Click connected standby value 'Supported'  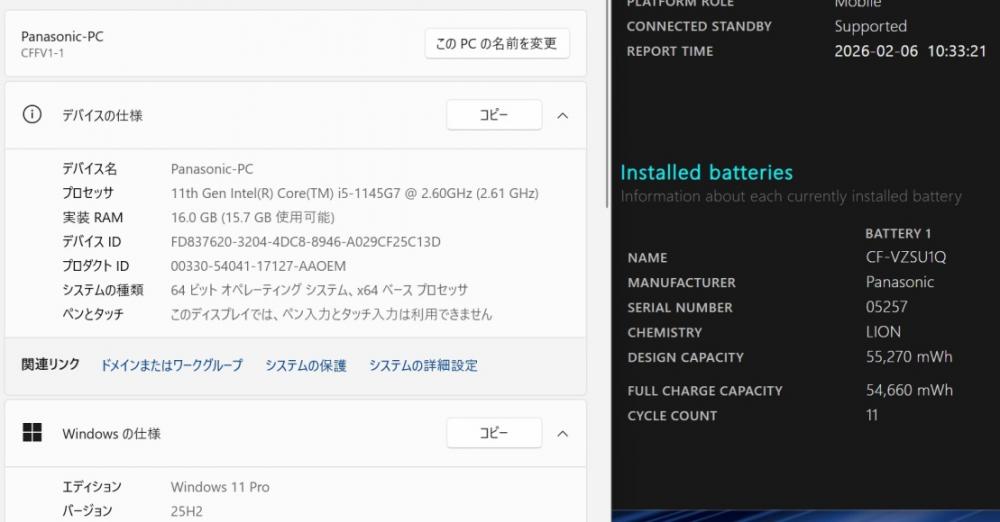tap(871, 26)
